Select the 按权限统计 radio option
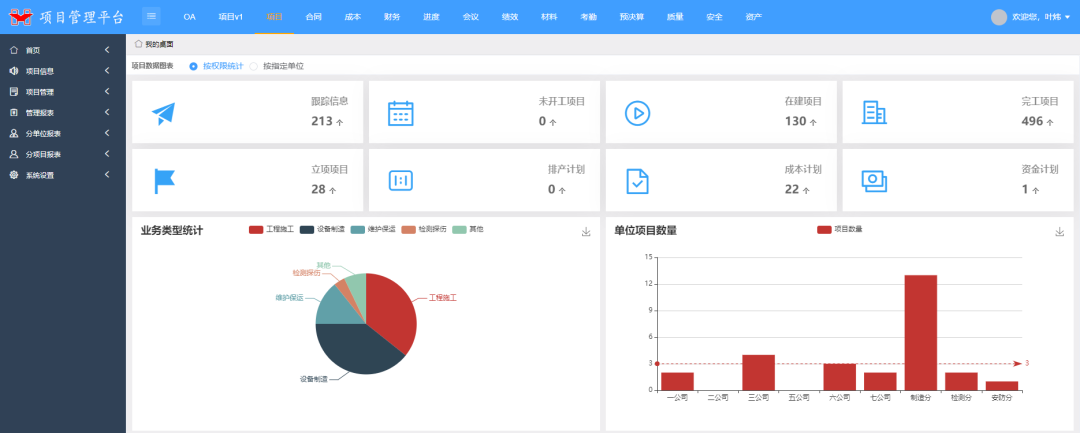 pyautogui.click(x=194, y=66)
